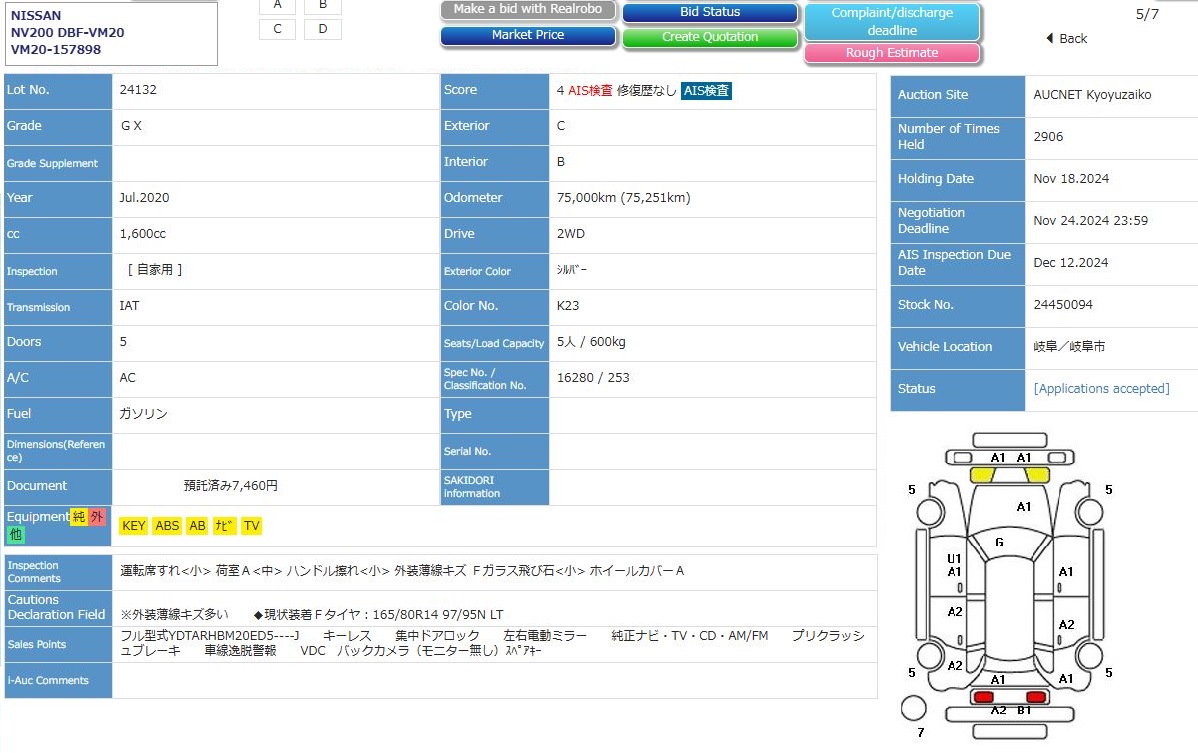
Task: Select image thumbnail B
Action: (x=323, y=5)
